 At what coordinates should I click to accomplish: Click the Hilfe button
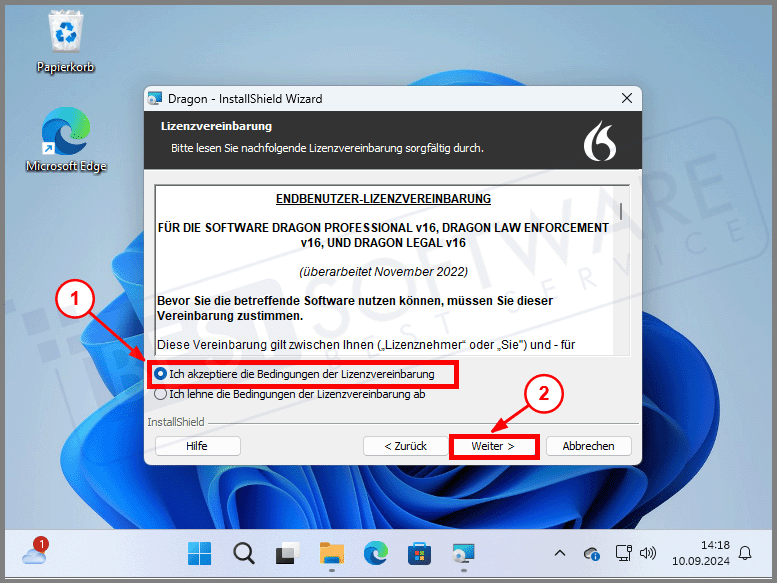tap(198, 446)
